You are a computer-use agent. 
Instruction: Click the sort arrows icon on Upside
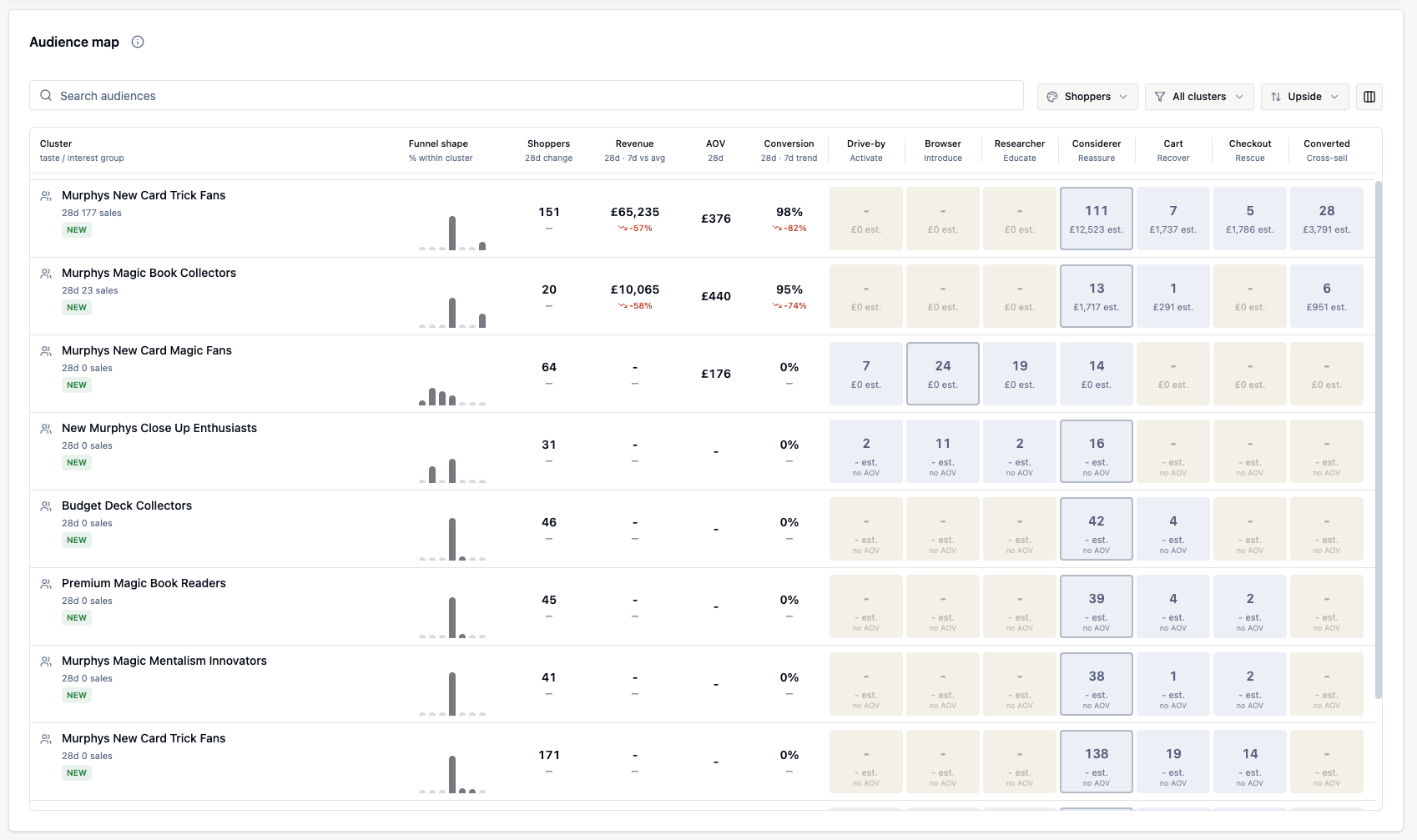tap(1276, 97)
